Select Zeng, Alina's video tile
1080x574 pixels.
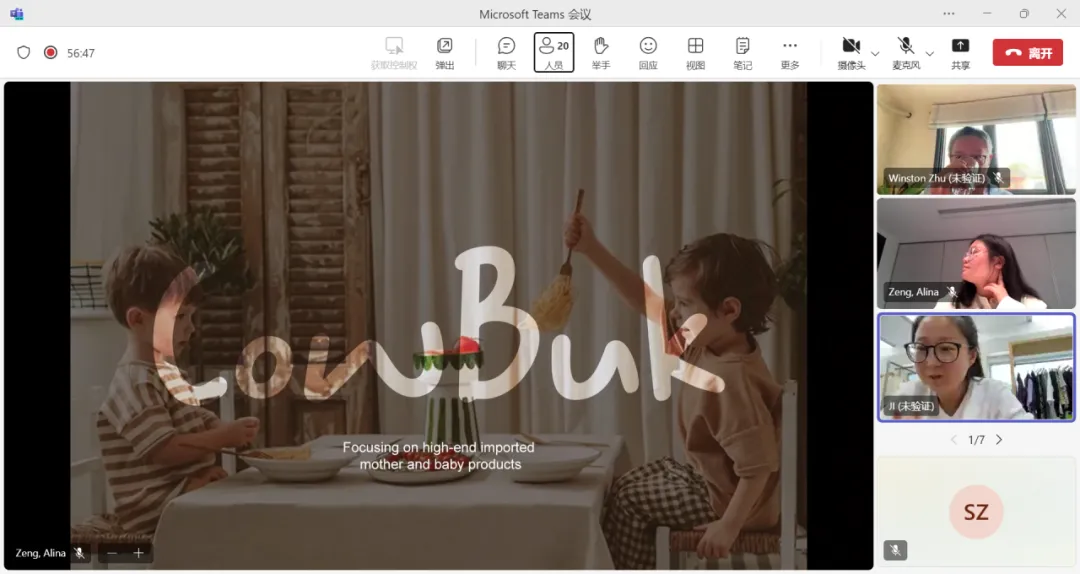(975, 253)
